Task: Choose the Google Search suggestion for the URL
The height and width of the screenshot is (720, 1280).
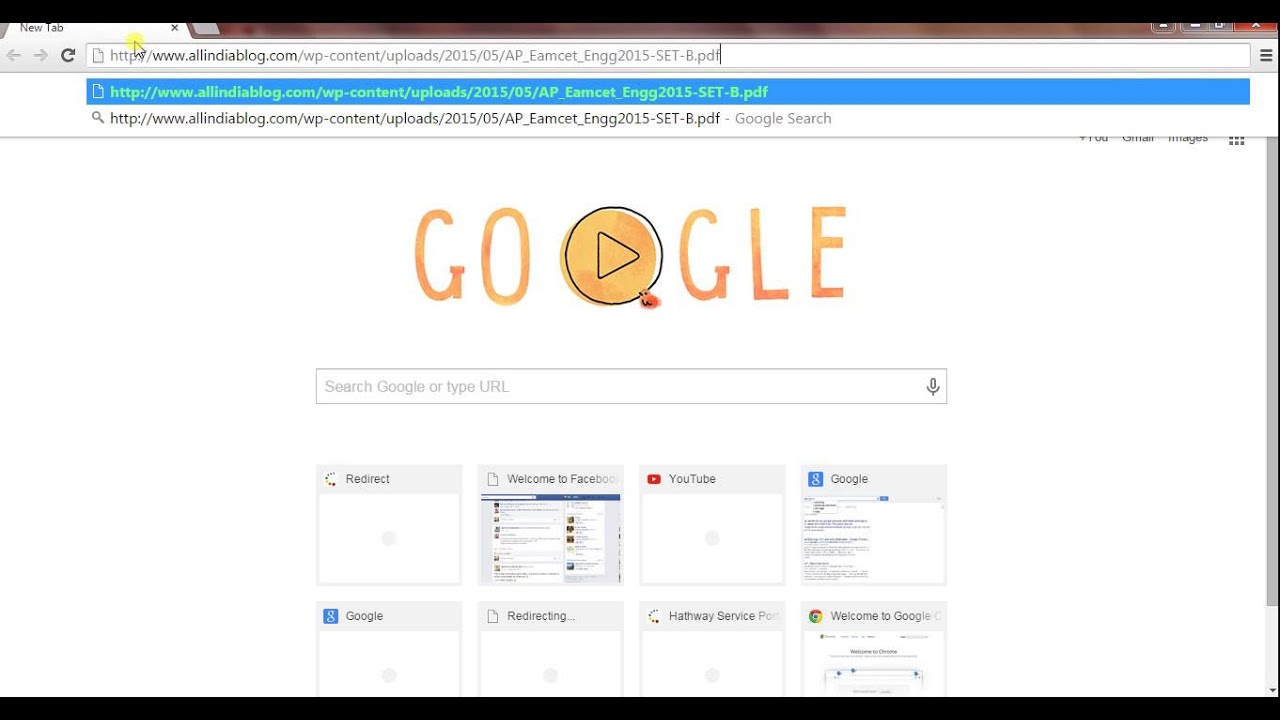Action: tap(668, 118)
